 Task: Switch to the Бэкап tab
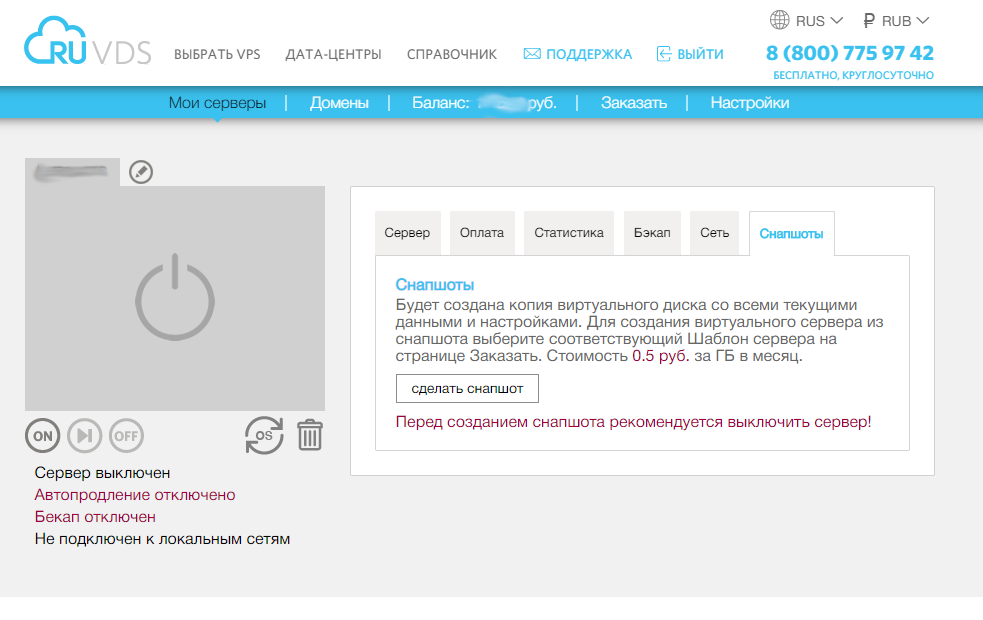pyautogui.click(x=652, y=233)
